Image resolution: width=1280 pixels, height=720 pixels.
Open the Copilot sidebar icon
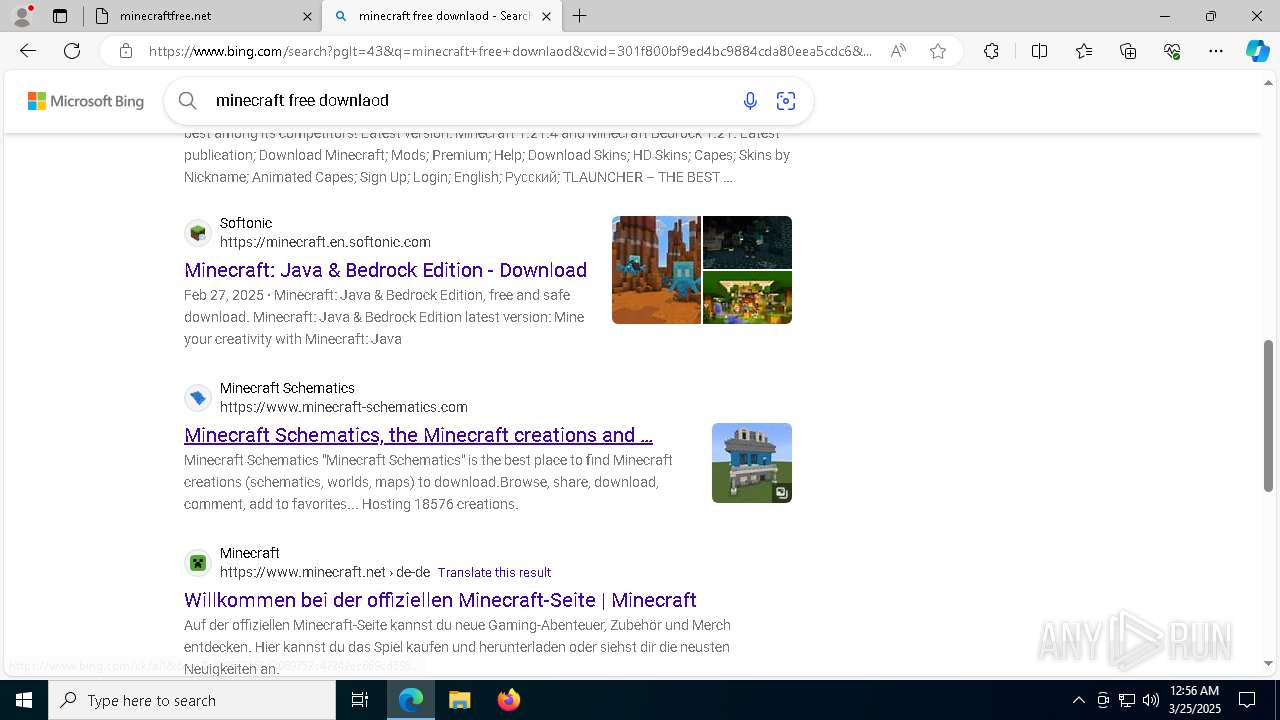coord(1257,51)
